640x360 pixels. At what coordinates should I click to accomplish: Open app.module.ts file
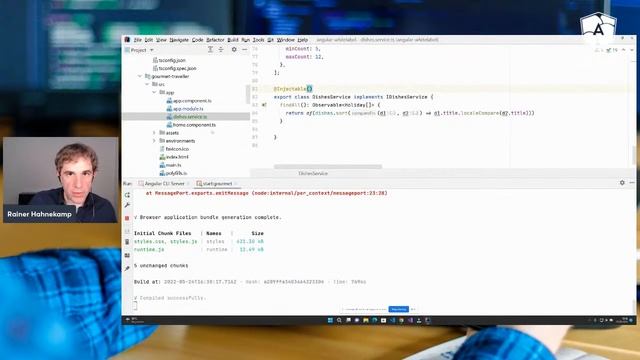185,109
